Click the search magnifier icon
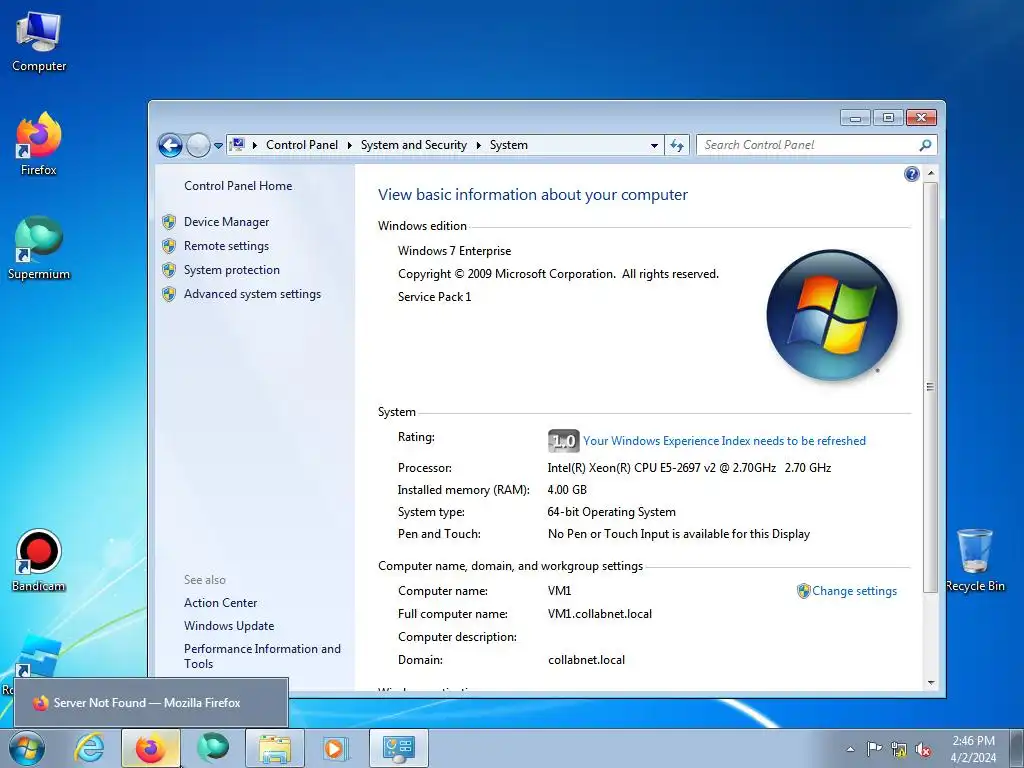Screen dimensions: 1024x768 coord(925,145)
